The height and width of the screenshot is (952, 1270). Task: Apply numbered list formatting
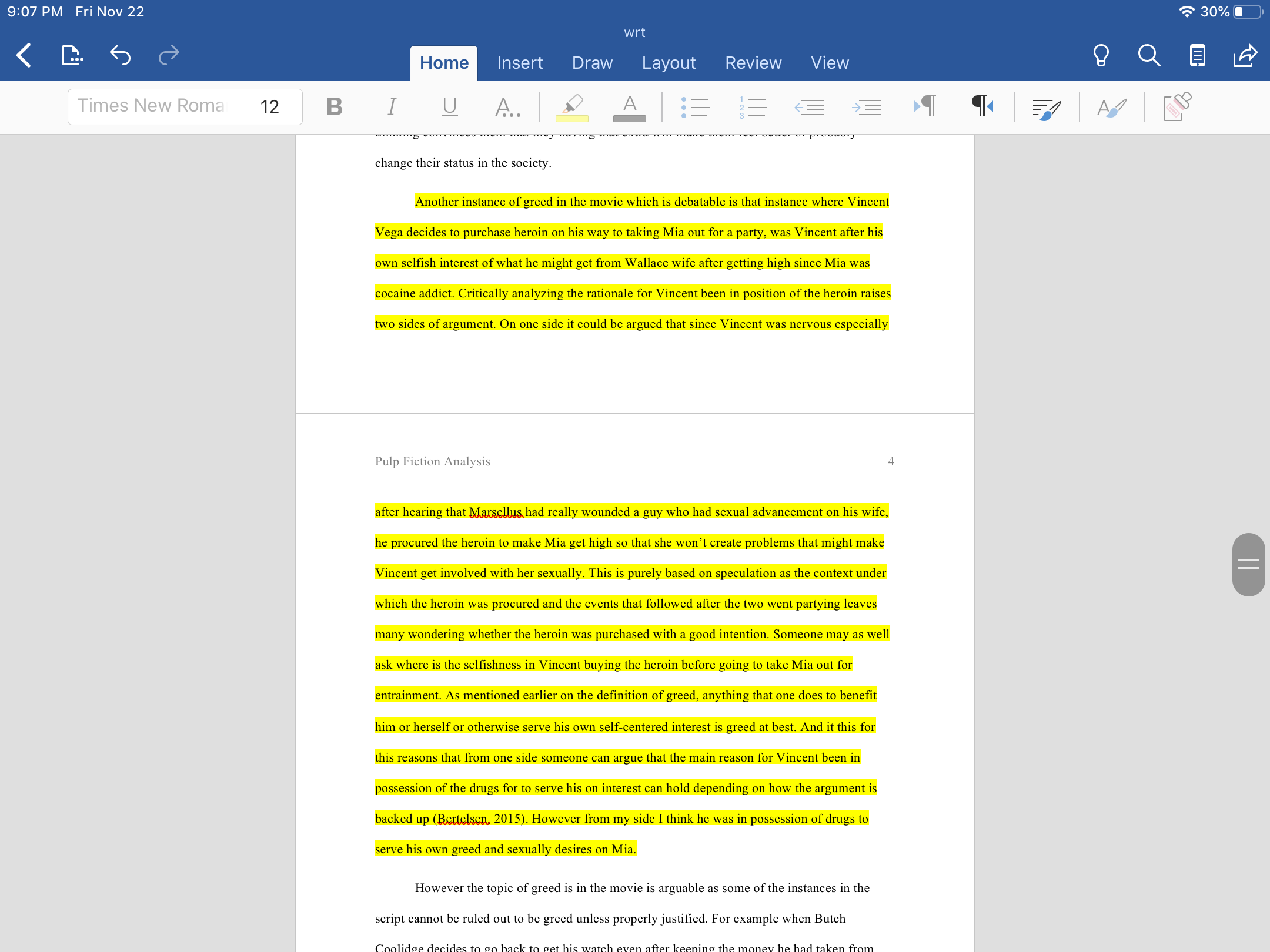(x=753, y=107)
